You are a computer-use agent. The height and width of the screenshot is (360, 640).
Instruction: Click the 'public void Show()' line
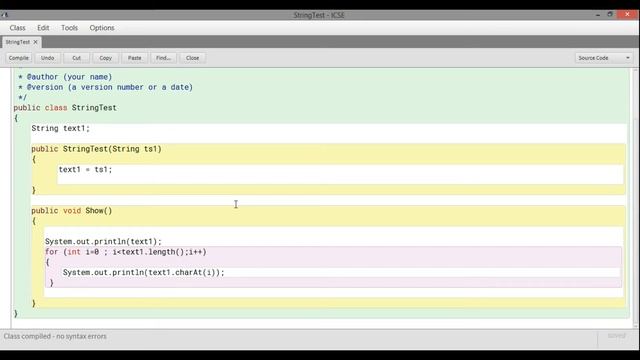71,211
